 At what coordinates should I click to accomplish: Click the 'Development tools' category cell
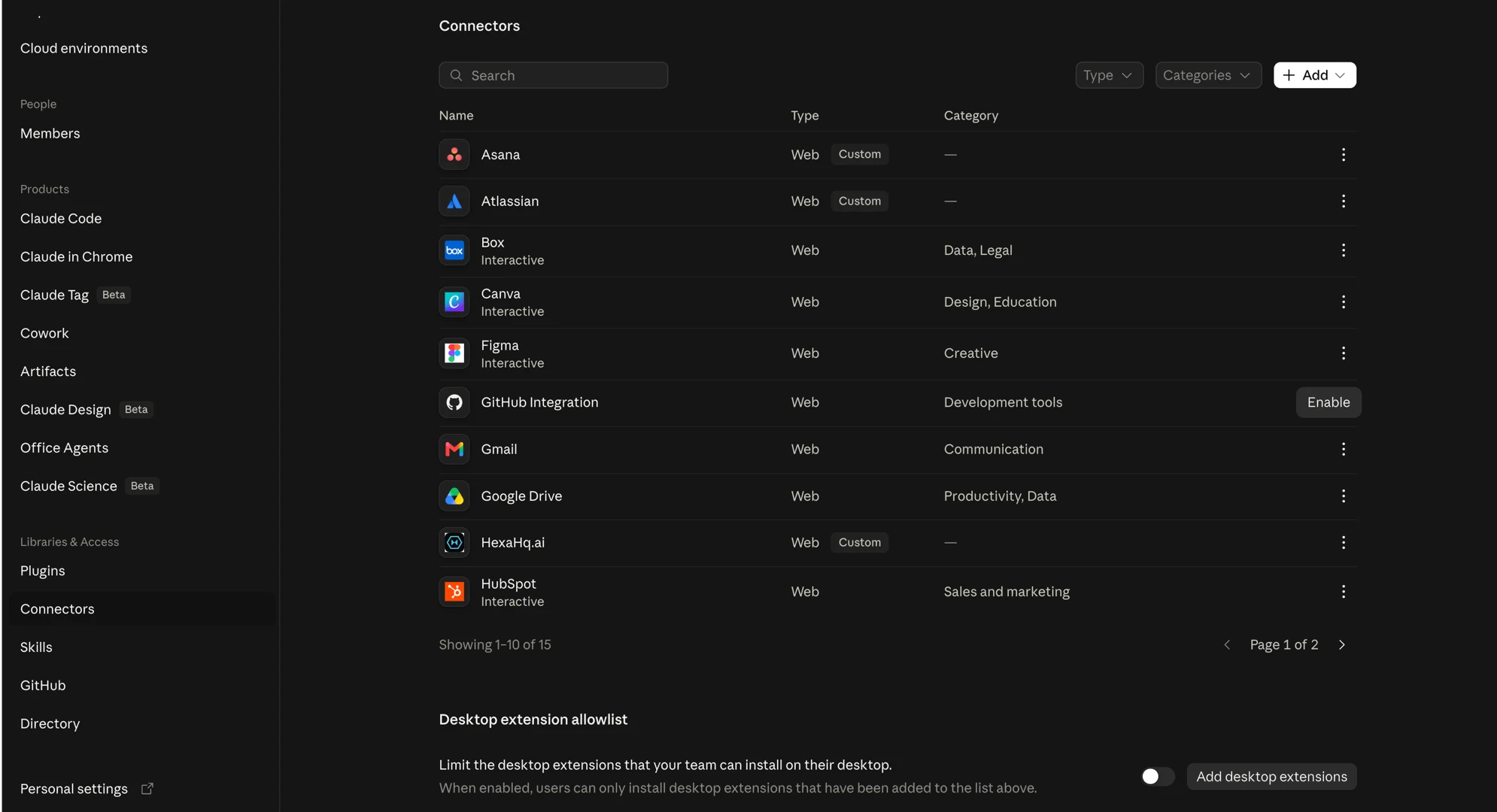click(x=1003, y=402)
